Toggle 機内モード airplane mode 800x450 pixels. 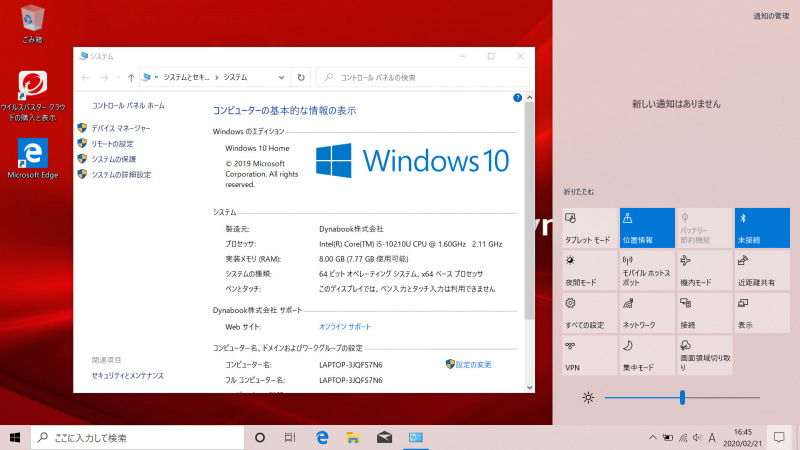(705, 270)
